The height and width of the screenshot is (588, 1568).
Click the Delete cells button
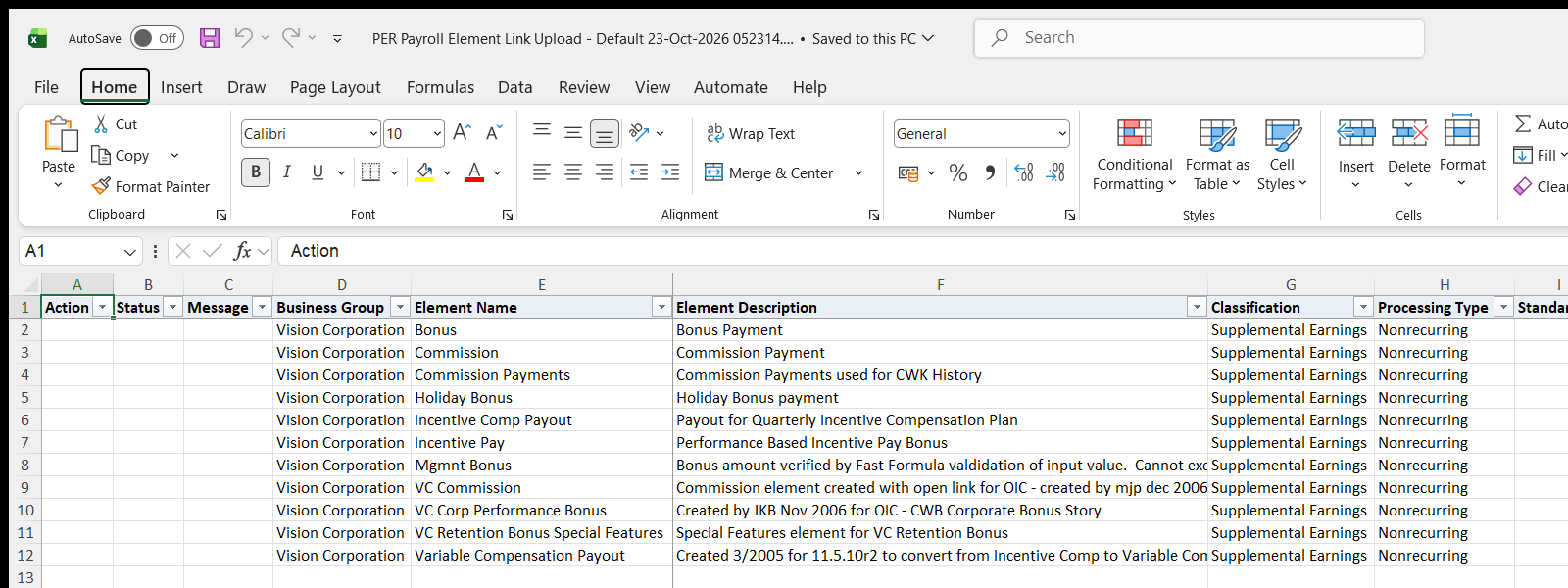click(1409, 155)
